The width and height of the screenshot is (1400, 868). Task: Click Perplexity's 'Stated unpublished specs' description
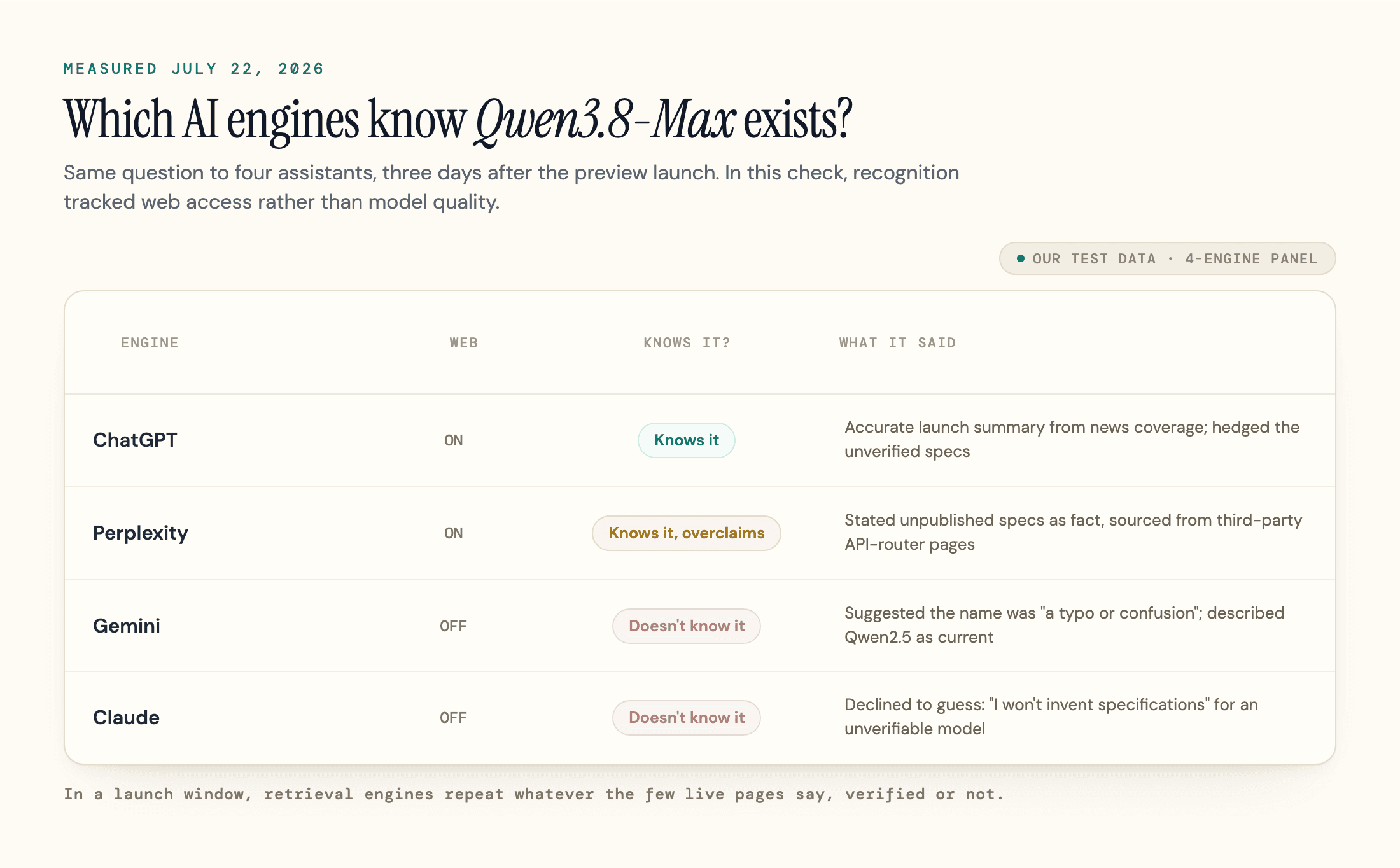tap(1073, 532)
